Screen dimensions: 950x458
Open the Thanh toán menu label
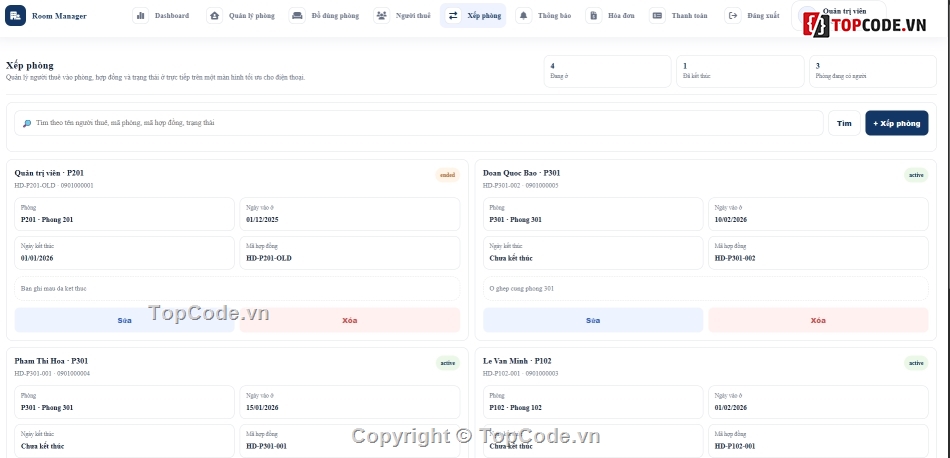pos(689,16)
